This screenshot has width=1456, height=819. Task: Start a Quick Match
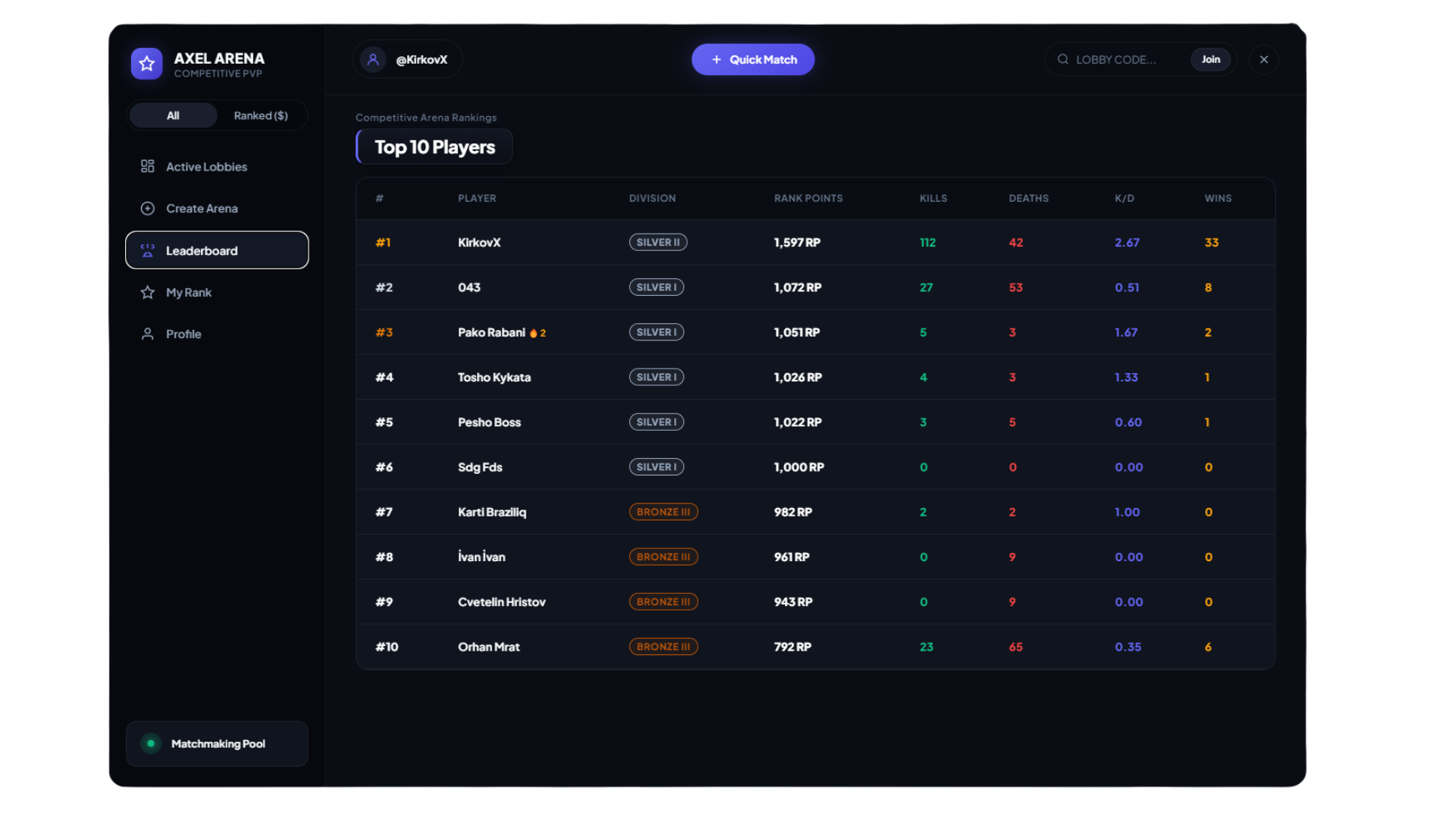click(x=753, y=59)
